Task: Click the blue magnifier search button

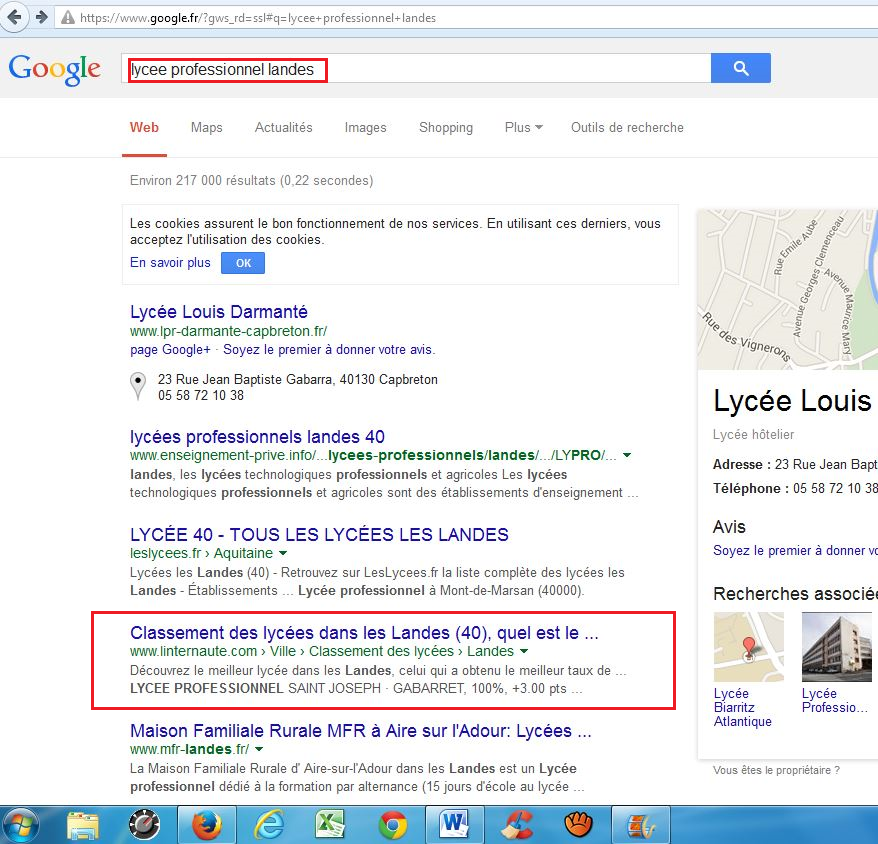Action: point(741,68)
